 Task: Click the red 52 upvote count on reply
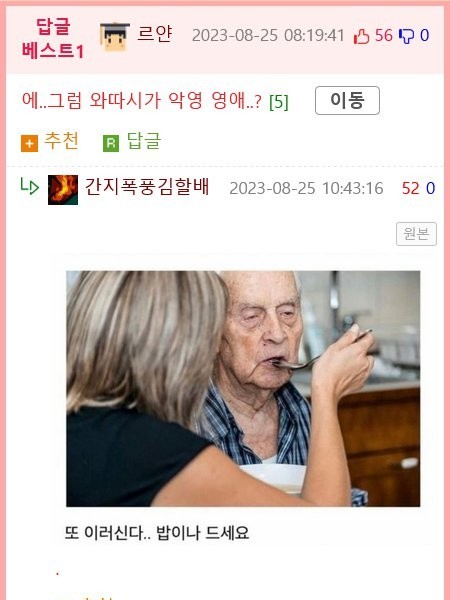click(x=411, y=188)
